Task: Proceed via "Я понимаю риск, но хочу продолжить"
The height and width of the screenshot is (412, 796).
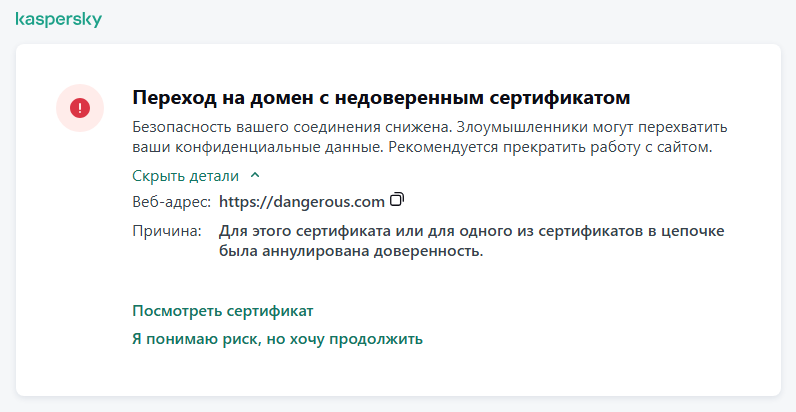Action: [x=277, y=339]
